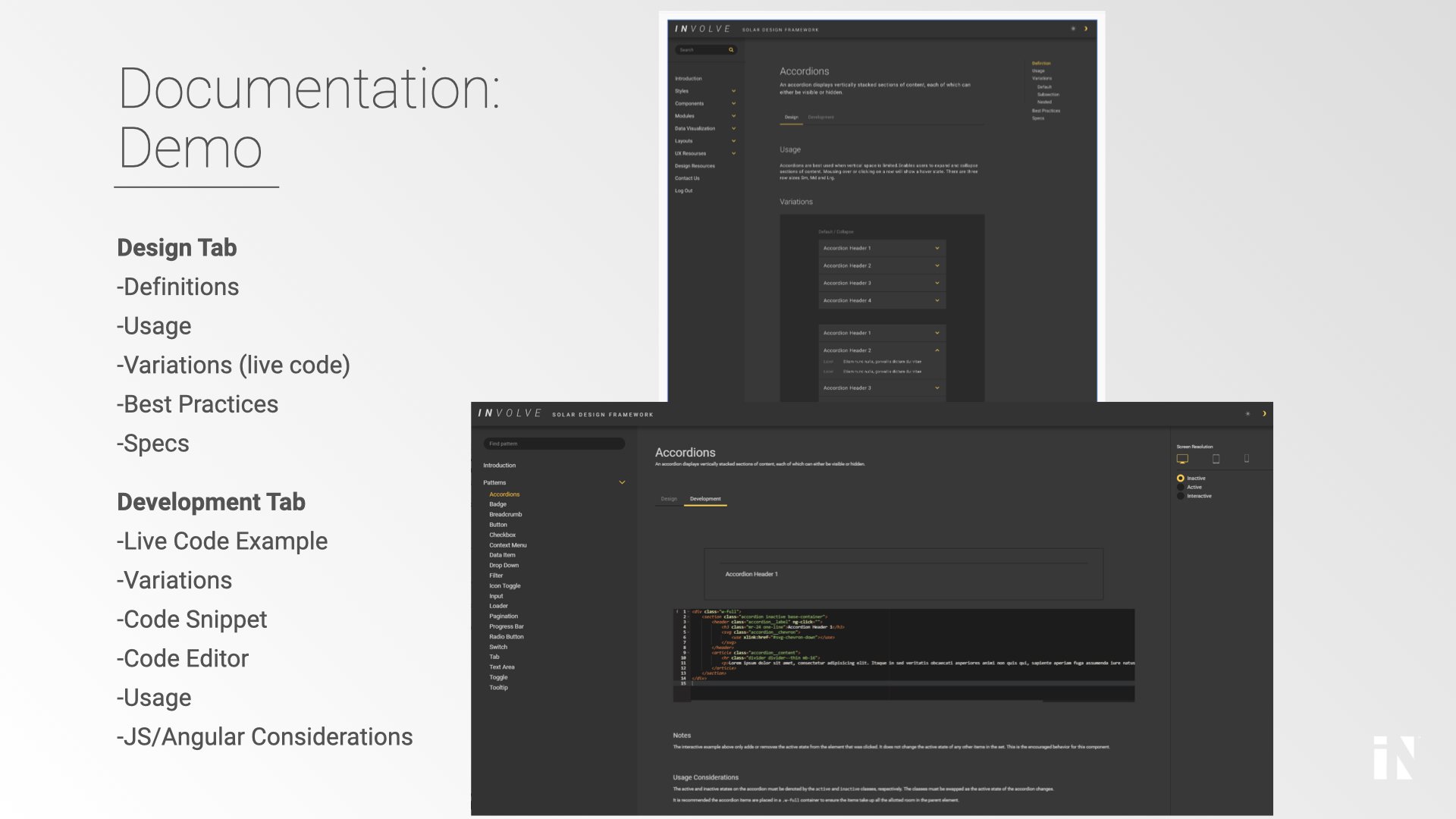The width and height of the screenshot is (1456, 819).
Task: Open the Design Resources link
Action: click(695, 166)
